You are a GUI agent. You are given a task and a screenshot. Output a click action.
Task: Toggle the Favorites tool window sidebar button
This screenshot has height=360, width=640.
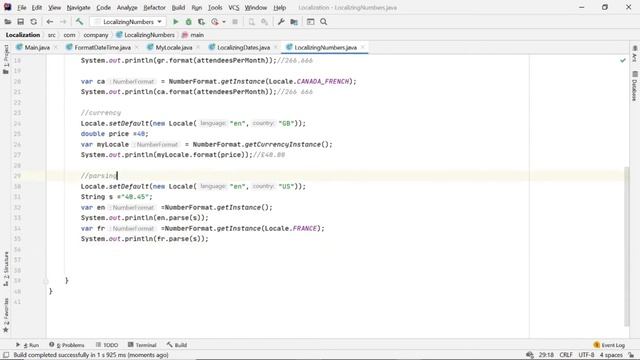click(x=6, y=315)
